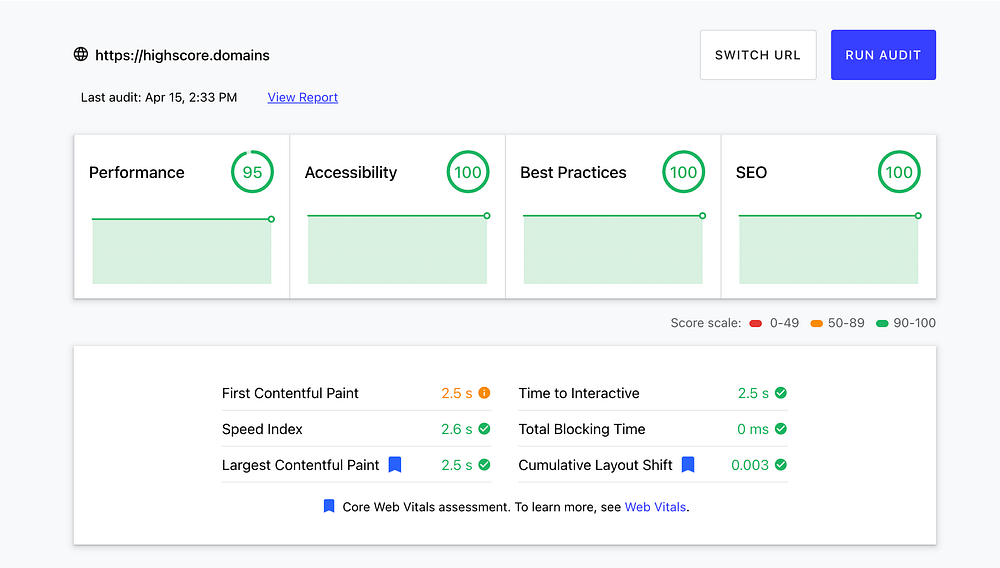Click the SEO score circle
Screen dimensions: 1000x568
[x=899, y=172]
